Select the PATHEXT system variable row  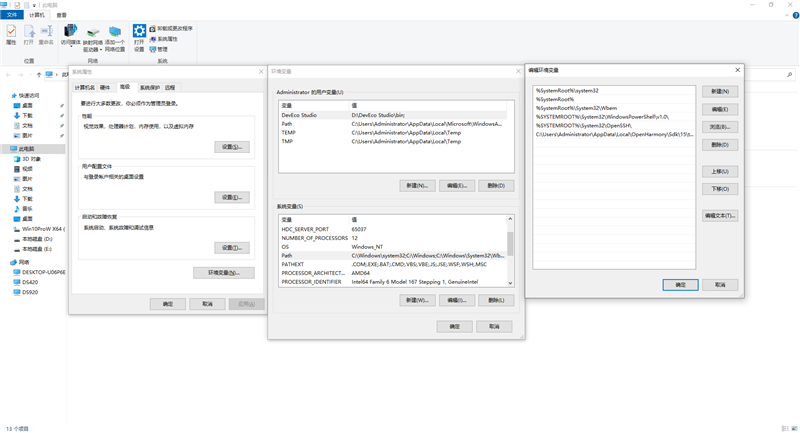point(393,264)
